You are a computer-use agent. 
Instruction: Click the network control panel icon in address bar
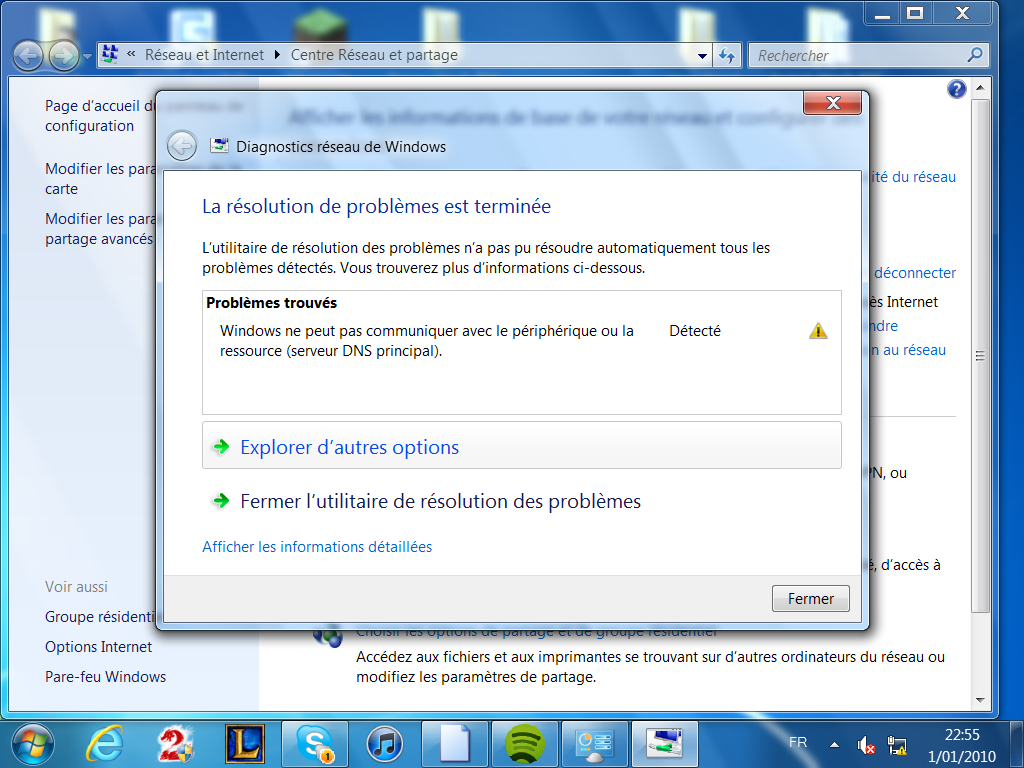tap(110, 54)
